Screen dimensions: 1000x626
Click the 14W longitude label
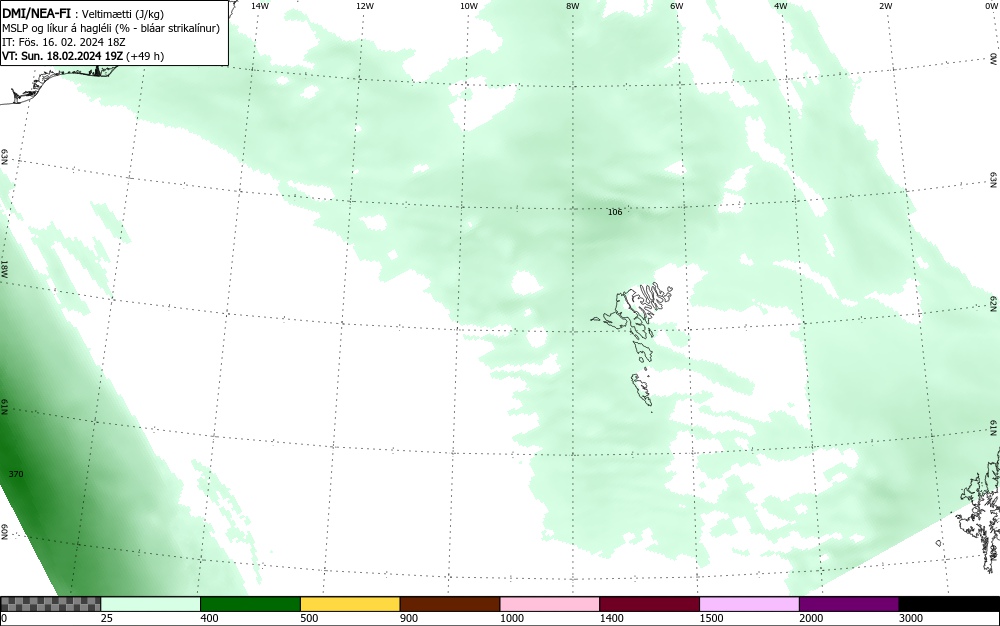pyautogui.click(x=260, y=6)
